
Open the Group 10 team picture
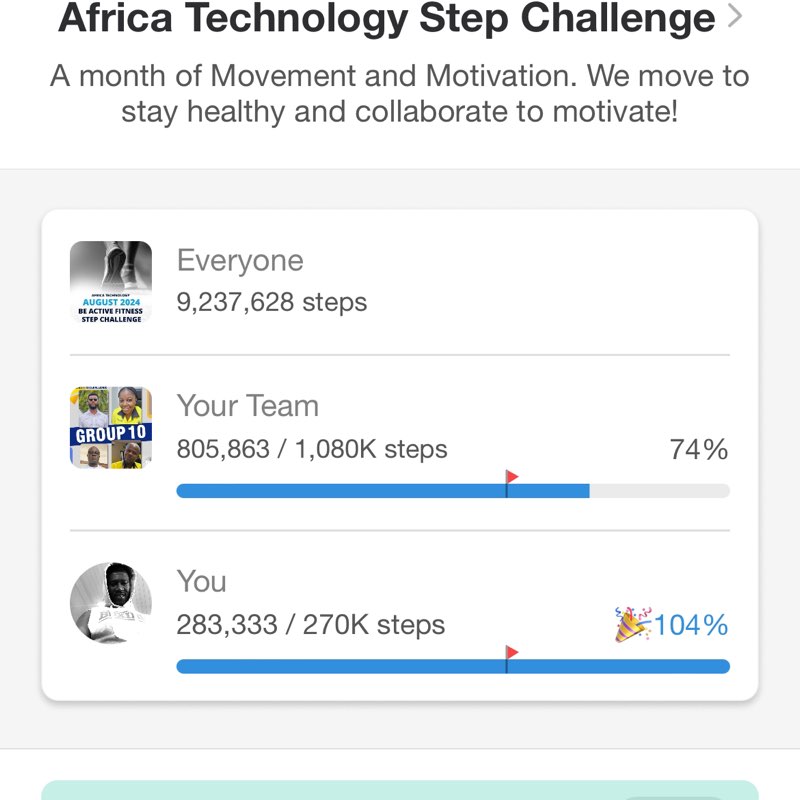[x=111, y=428]
